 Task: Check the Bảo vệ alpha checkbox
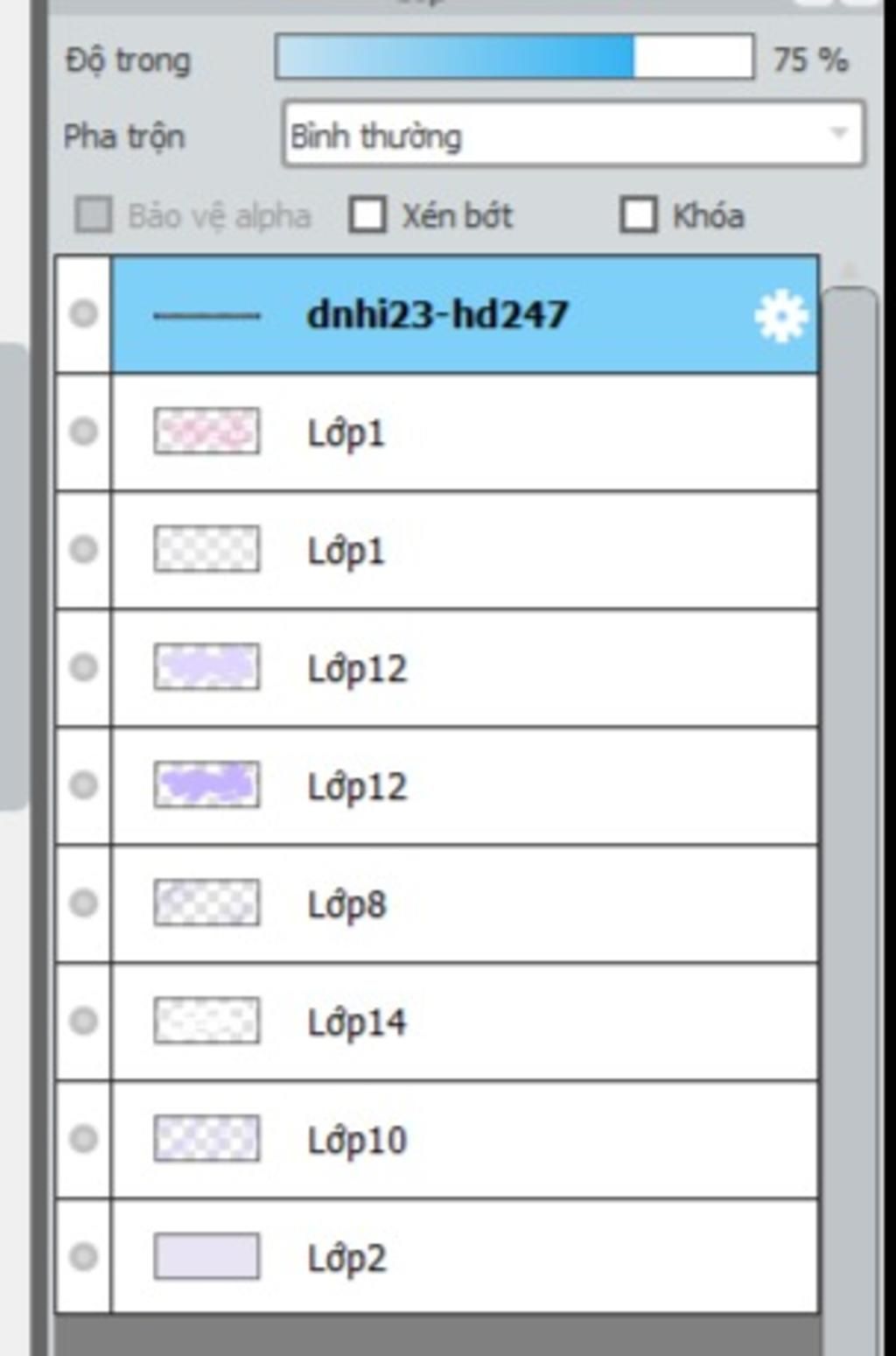click(94, 214)
